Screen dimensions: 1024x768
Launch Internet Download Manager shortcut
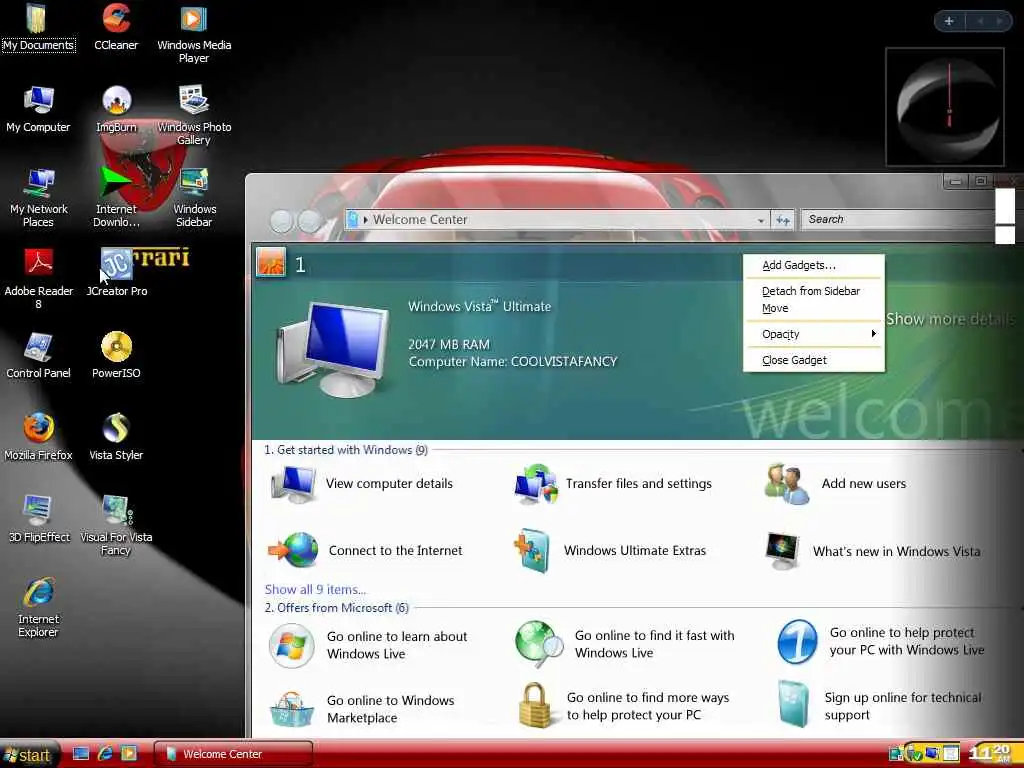(116, 197)
